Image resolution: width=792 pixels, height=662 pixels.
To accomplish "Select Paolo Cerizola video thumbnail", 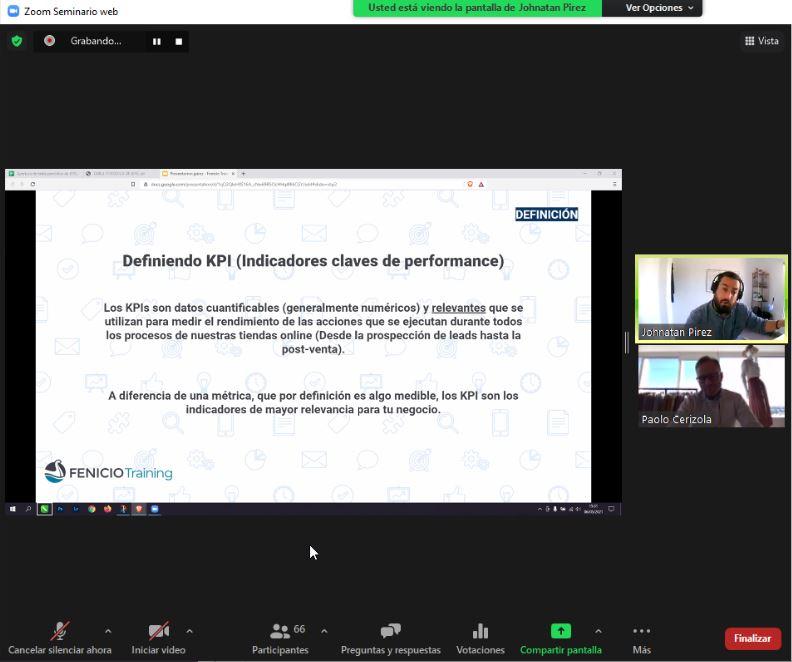I will click(x=711, y=387).
